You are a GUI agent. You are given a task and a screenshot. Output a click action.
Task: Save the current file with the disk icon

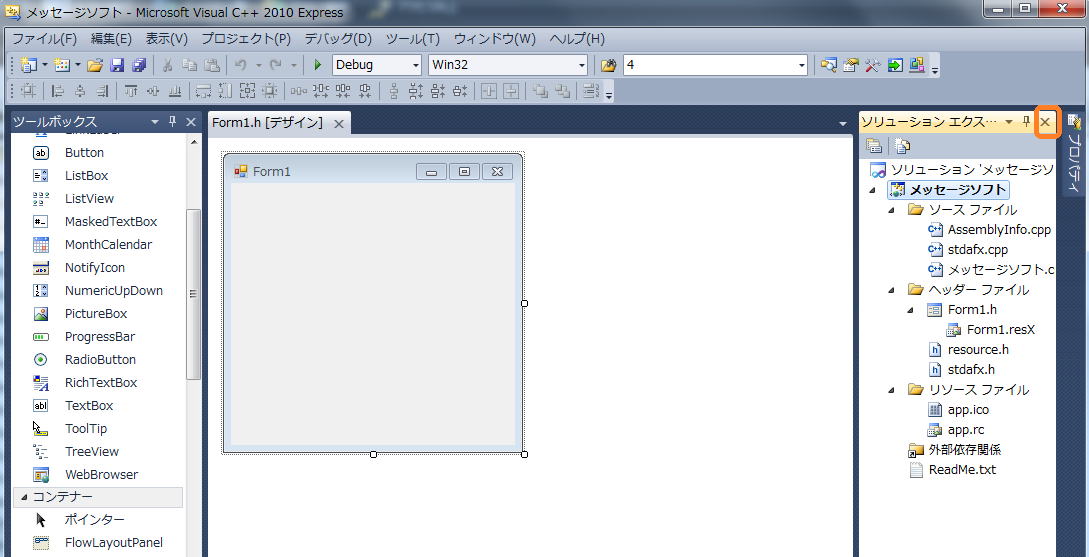click(117, 65)
